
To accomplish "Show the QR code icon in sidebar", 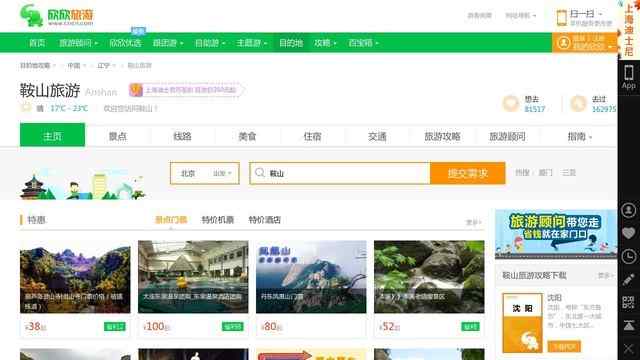I will pos(629,302).
